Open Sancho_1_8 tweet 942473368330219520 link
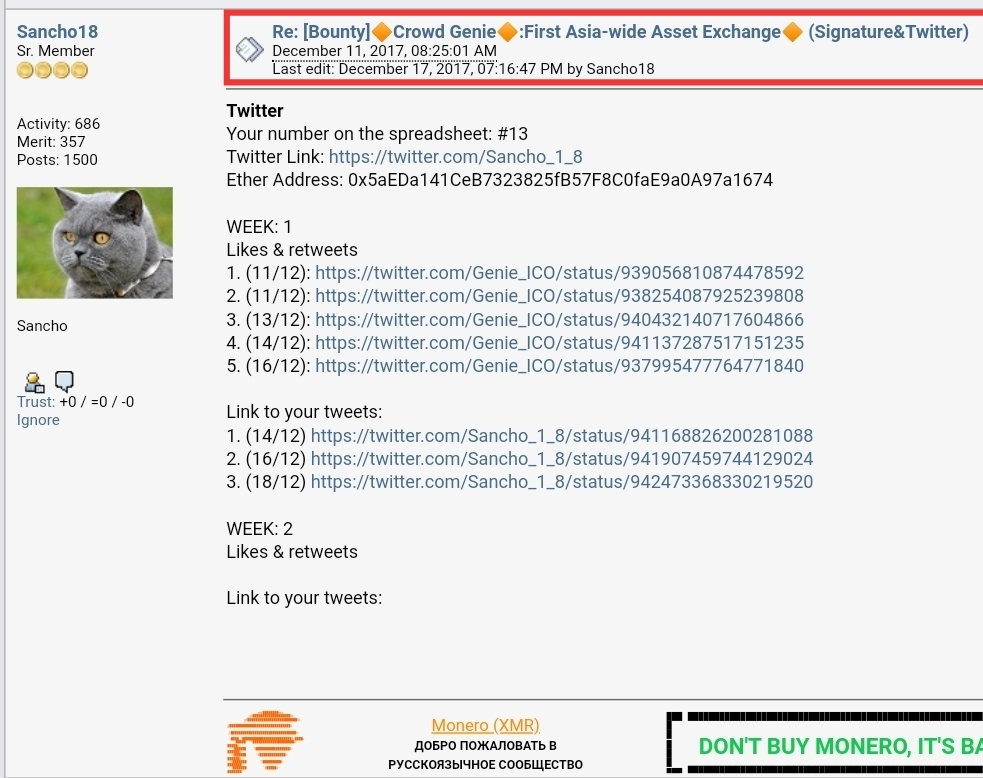 [x=562, y=481]
